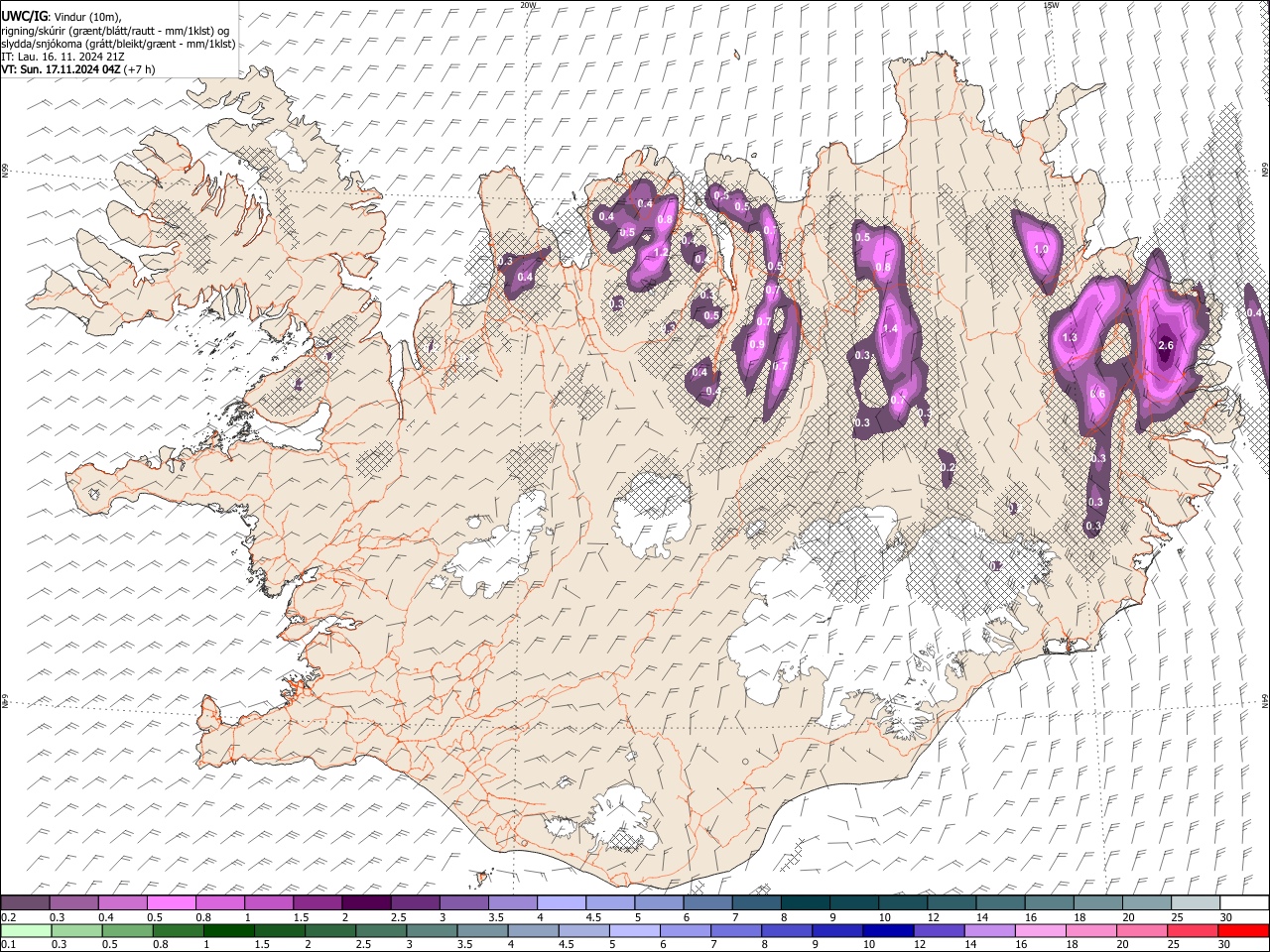Viewport: 1270px width, 952px height.
Task: Click the 'VT: Sun. 17.11.2024 04Z' valid time
Action: (62, 70)
